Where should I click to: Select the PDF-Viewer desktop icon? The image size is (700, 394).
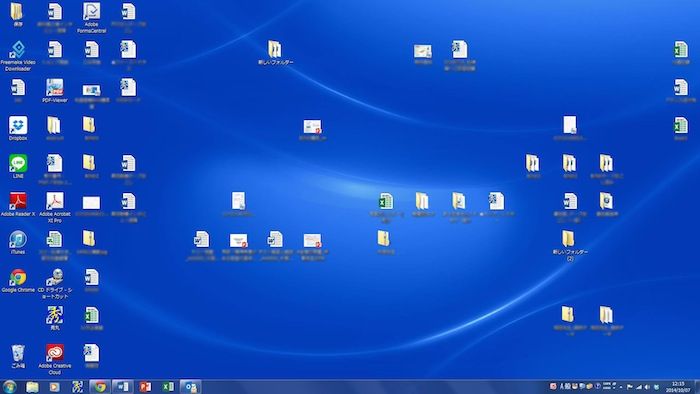[55, 91]
